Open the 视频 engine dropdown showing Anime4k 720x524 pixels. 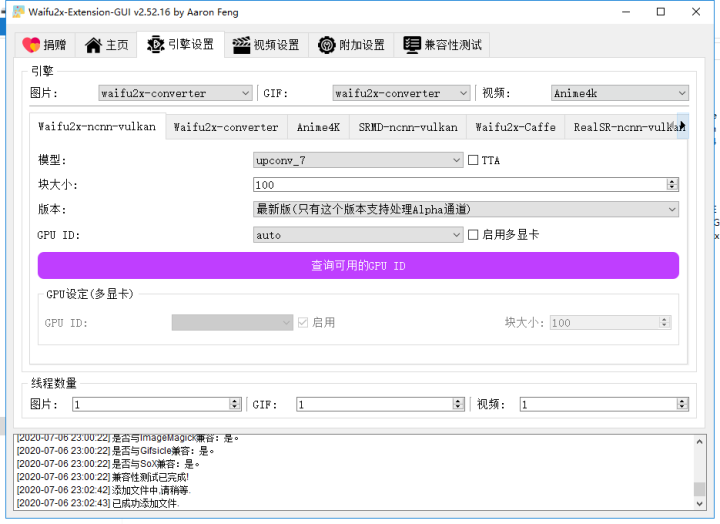(x=619, y=93)
